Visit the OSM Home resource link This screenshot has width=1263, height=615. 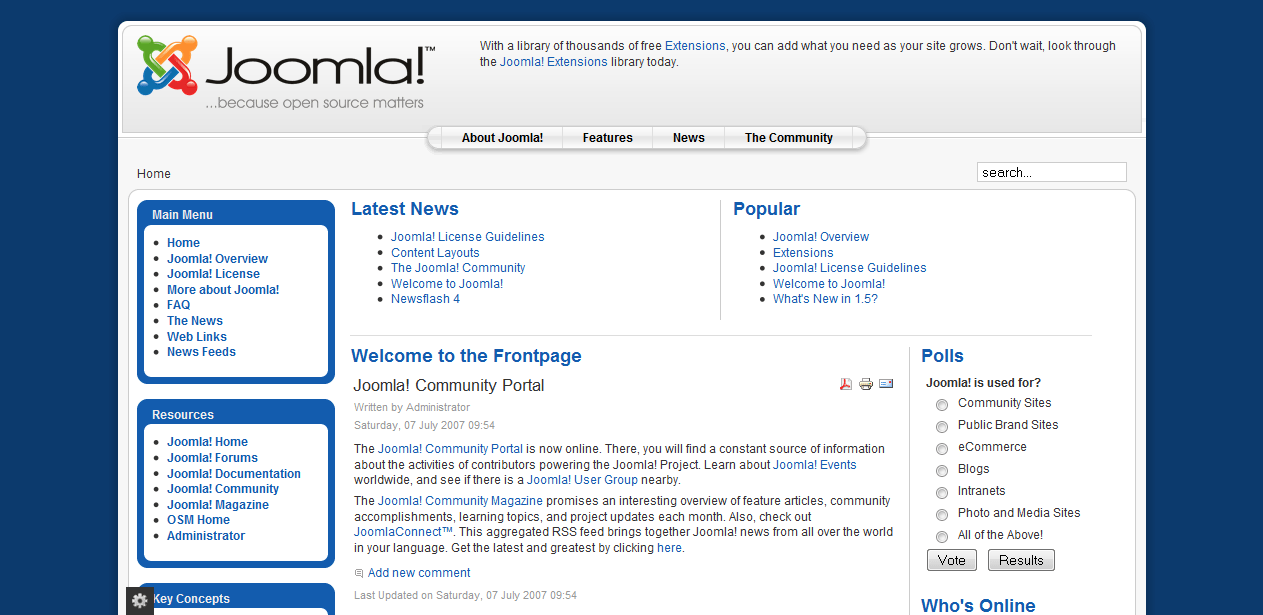coord(198,520)
